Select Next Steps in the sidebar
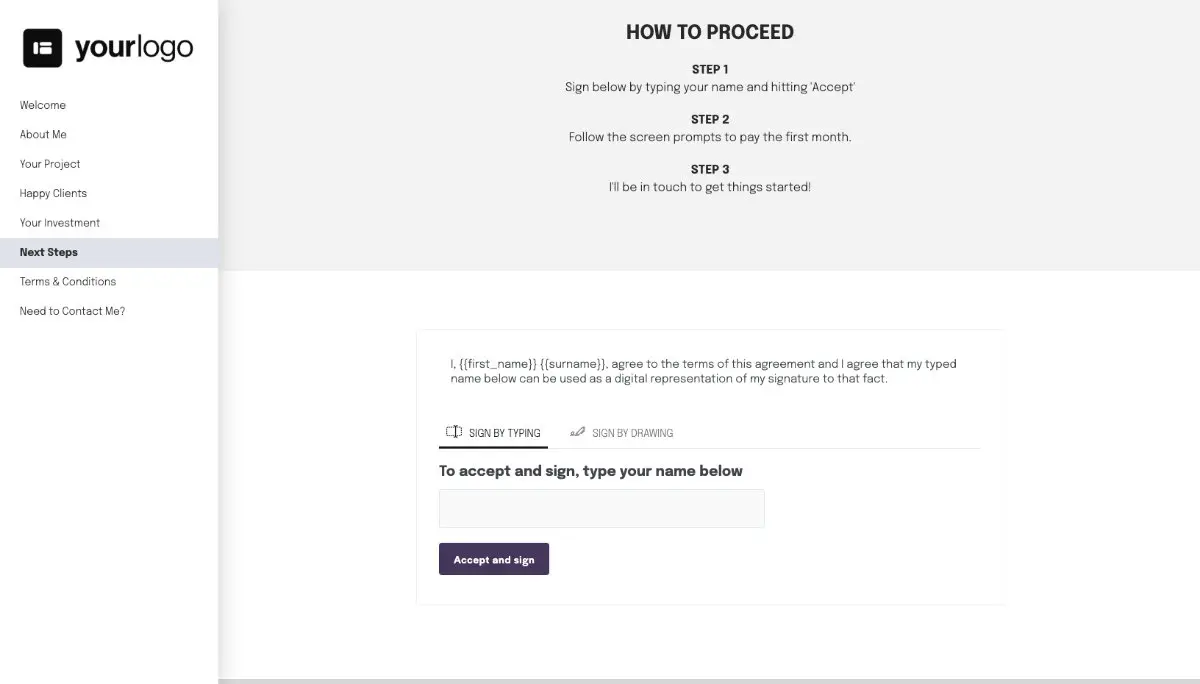This screenshot has height=684, width=1200. 48,252
